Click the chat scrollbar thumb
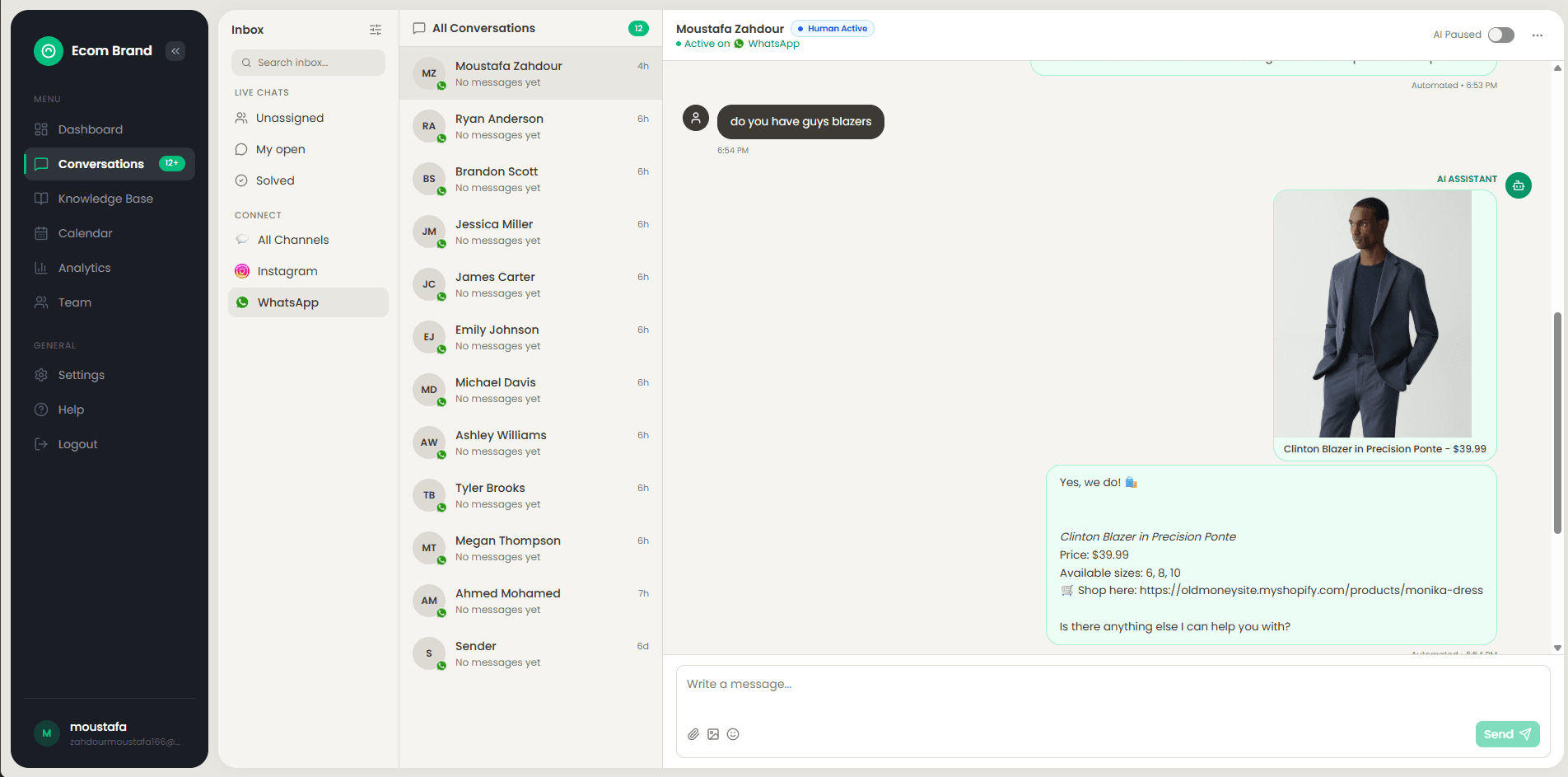 1556,422
